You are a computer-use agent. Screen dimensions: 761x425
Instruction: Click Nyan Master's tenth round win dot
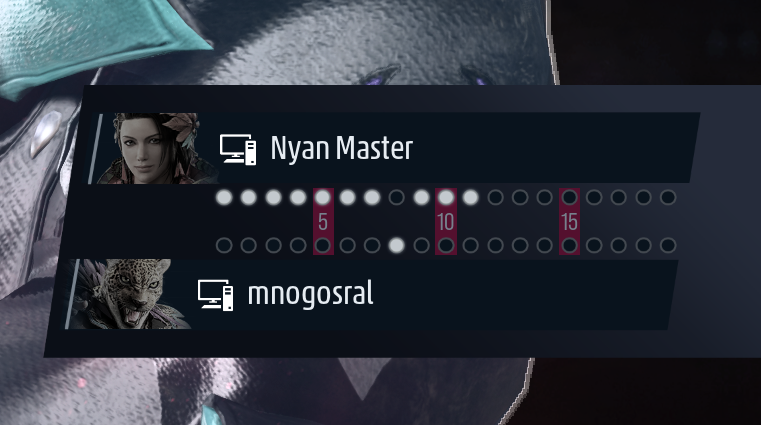click(x=446, y=197)
